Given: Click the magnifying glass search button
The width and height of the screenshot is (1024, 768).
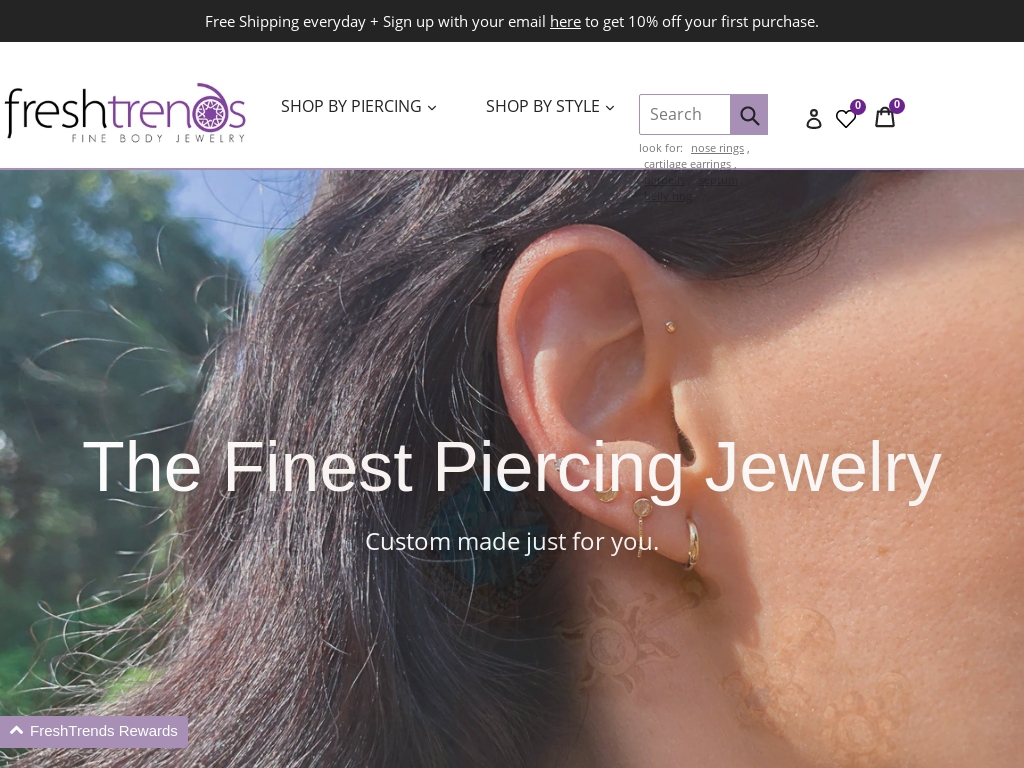Looking at the screenshot, I should tap(748, 115).
